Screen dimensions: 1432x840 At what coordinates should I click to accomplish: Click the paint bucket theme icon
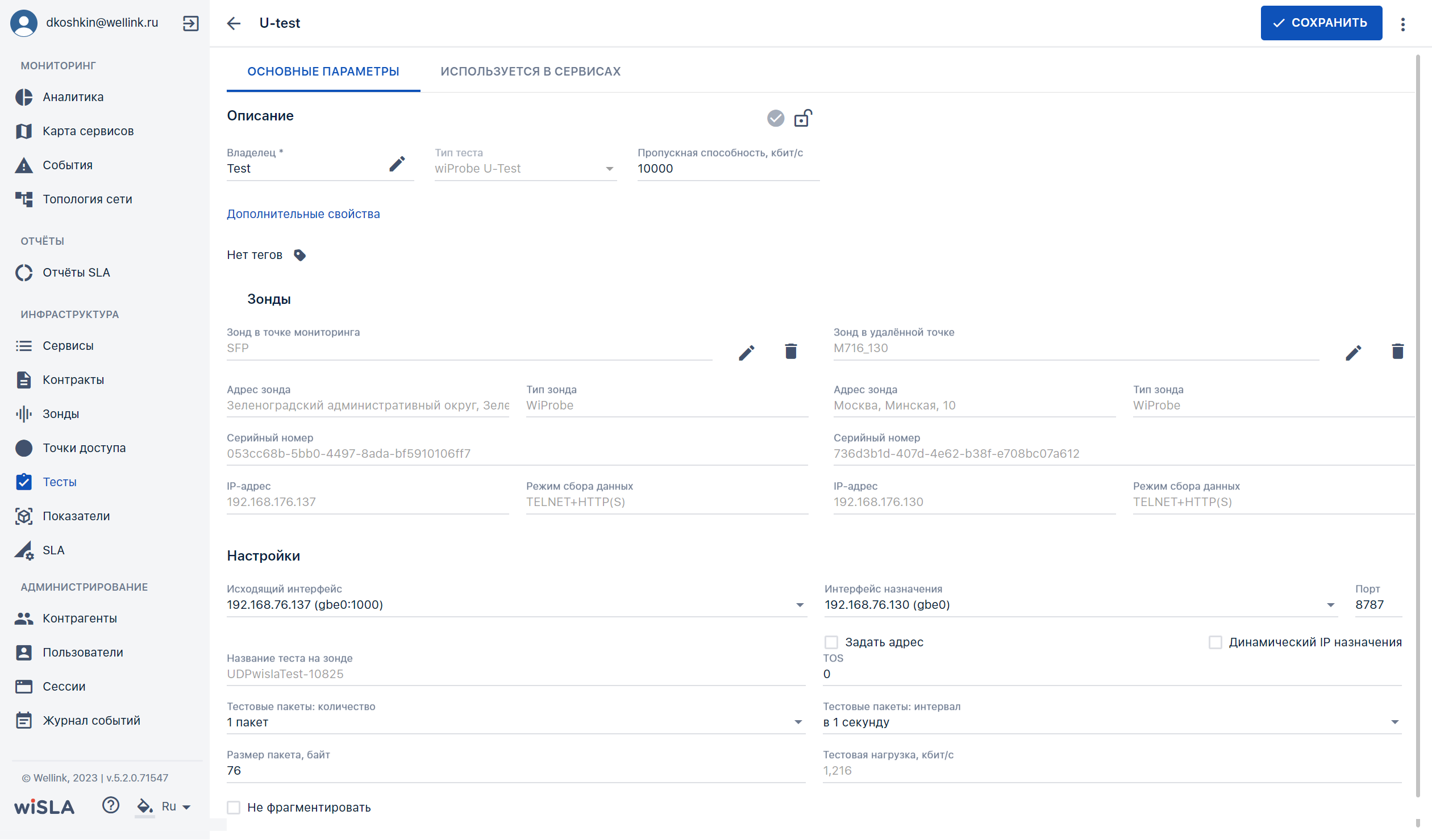click(145, 806)
